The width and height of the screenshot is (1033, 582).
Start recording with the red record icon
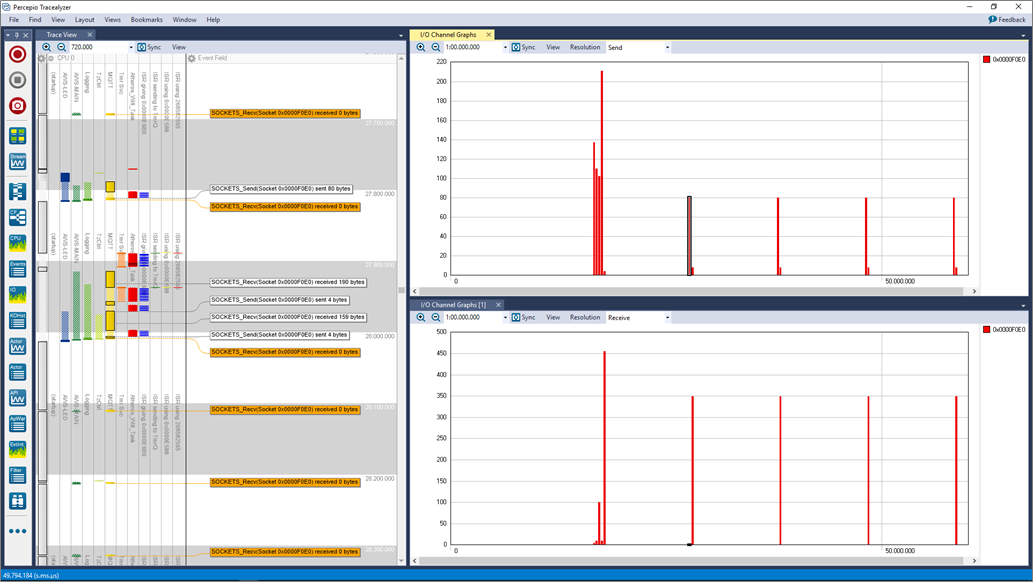17,54
